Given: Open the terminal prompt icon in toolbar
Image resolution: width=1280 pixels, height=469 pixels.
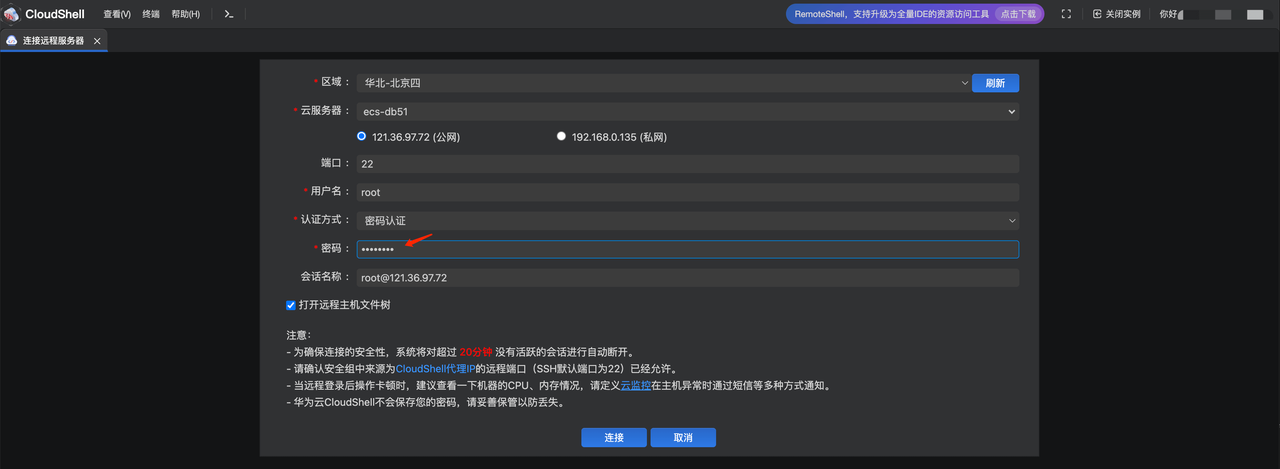Looking at the screenshot, I should [229, 14].
